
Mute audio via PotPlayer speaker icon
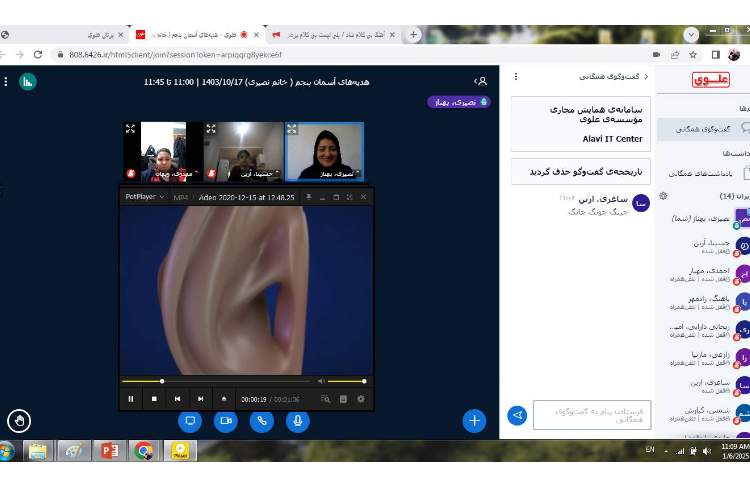pos(321,381)
